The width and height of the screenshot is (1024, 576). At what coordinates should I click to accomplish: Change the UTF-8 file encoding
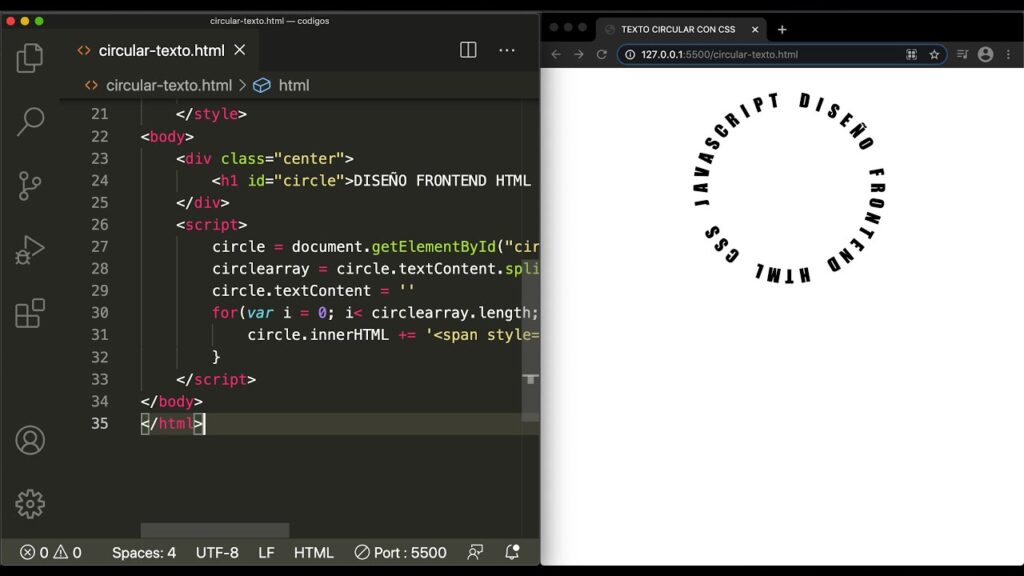point(217,553)
